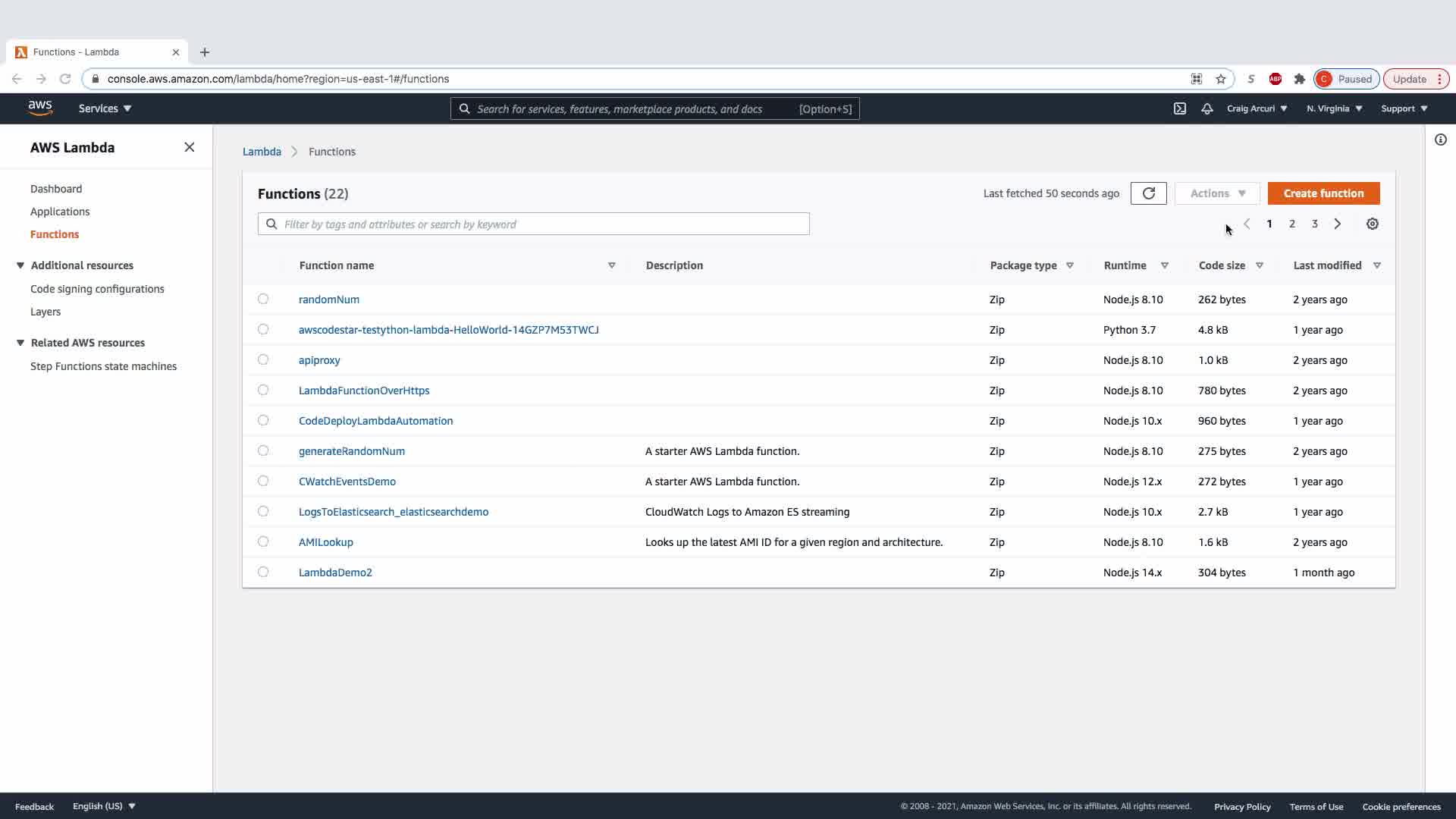Open AWS CloudShell icon in header
The height and width of the screenshot is (819, 1456).
pyautogui.click(x=1180, y=108)
